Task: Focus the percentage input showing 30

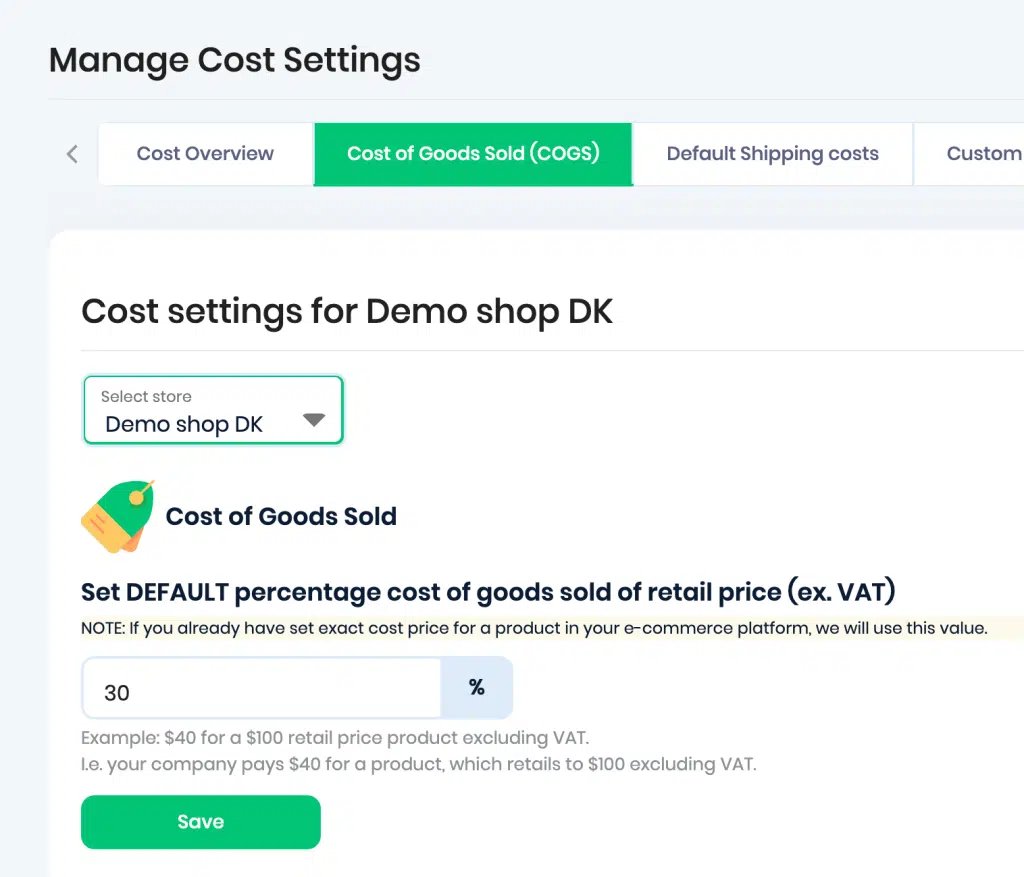Action: click(x=261, y=688)
